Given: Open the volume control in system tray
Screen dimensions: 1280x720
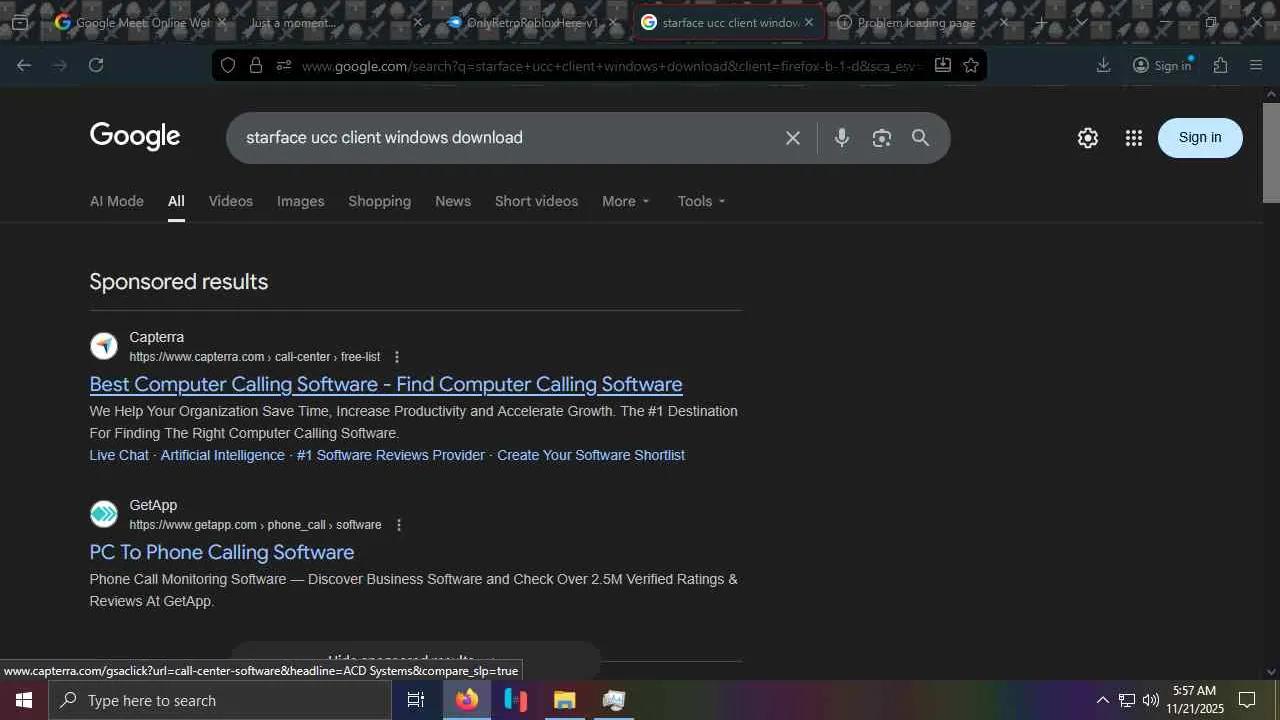Looking at the screenshot, I should (x=1151, y=700).
